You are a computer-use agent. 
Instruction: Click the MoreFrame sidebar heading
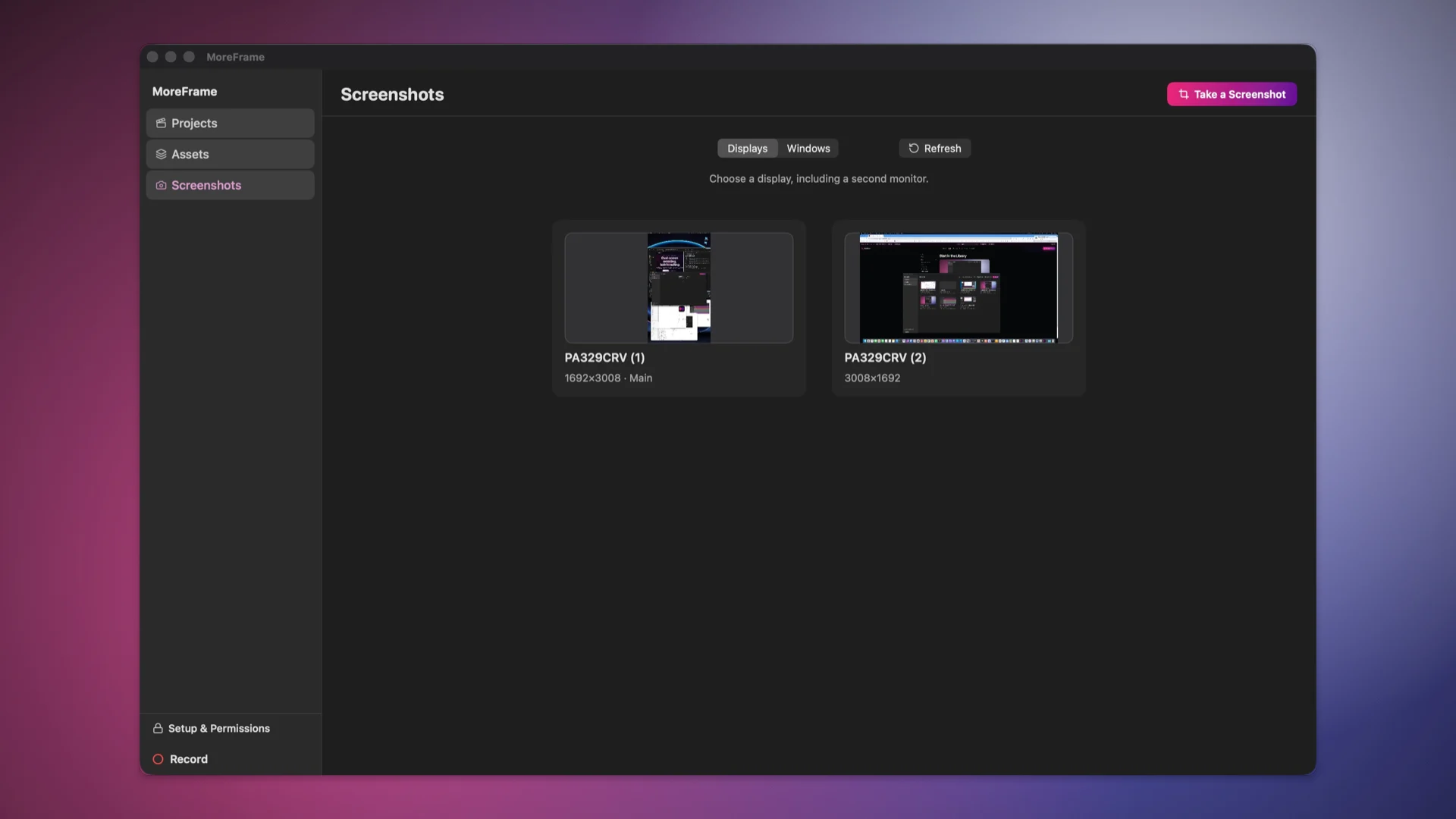pos(184,92)
